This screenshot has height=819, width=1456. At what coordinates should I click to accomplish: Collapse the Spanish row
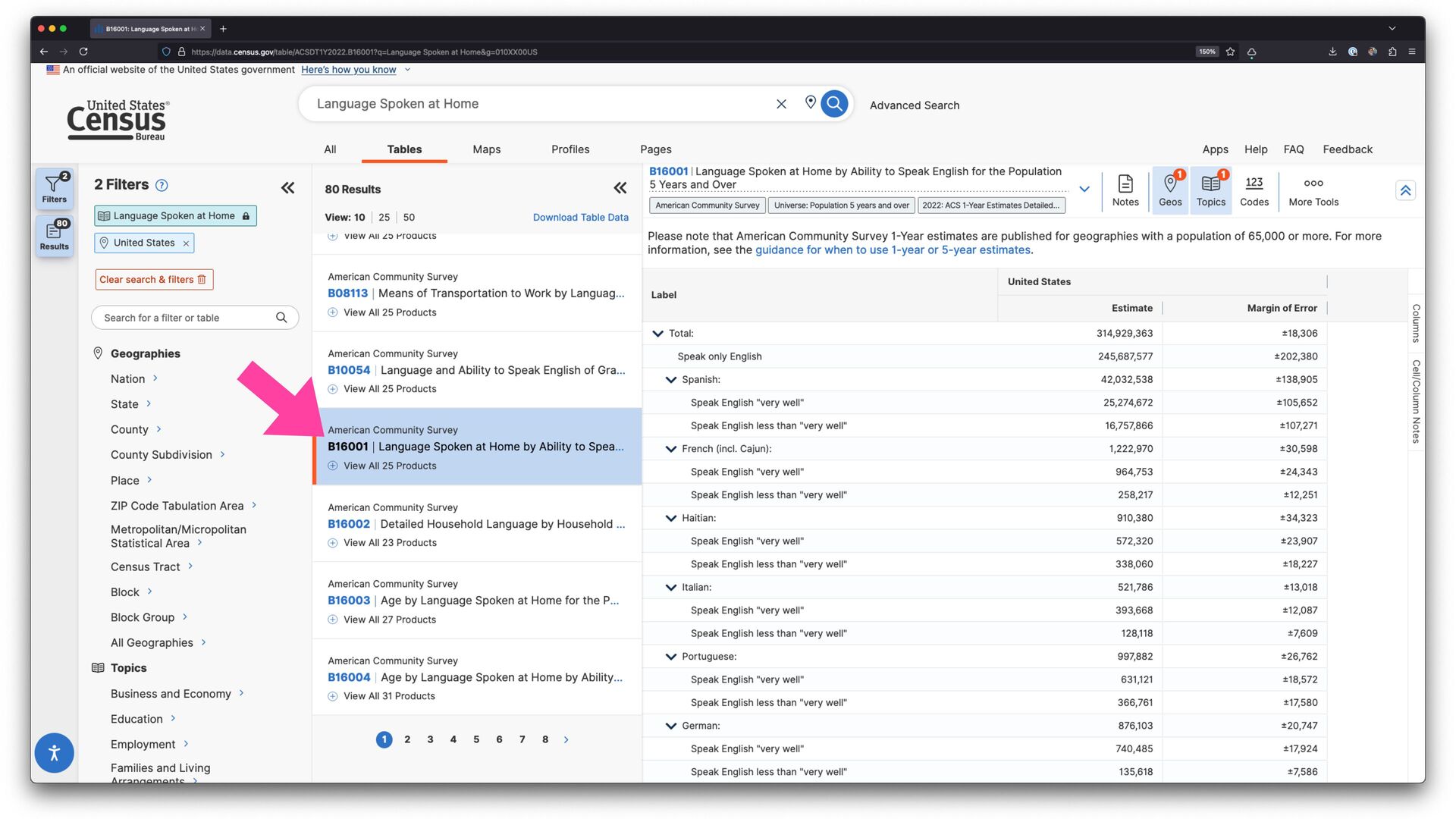tap(670, 379)
